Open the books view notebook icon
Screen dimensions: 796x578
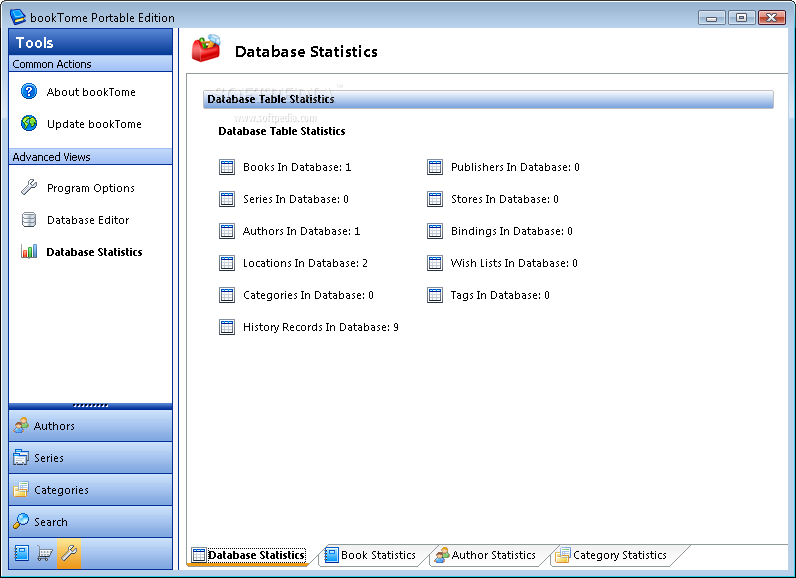(x=21, y=553)
